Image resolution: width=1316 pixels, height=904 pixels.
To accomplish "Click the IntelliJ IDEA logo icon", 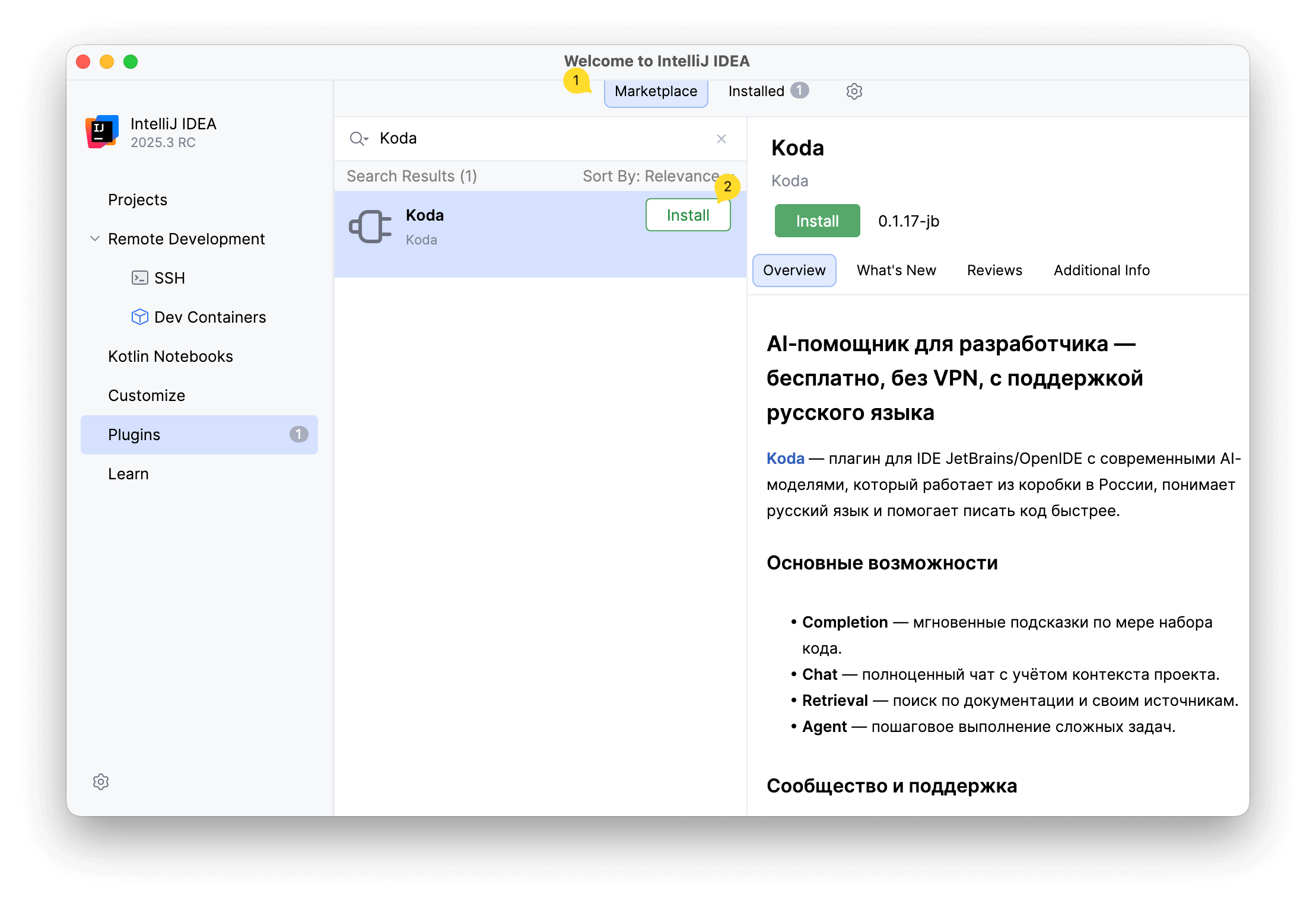I will pyautogui.click(x=101, y=132).
